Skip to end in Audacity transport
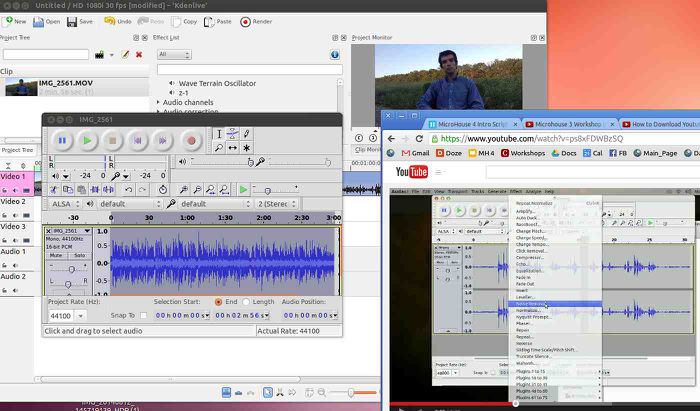The height and width of the screenshot is (411, 700). (162, 141)
